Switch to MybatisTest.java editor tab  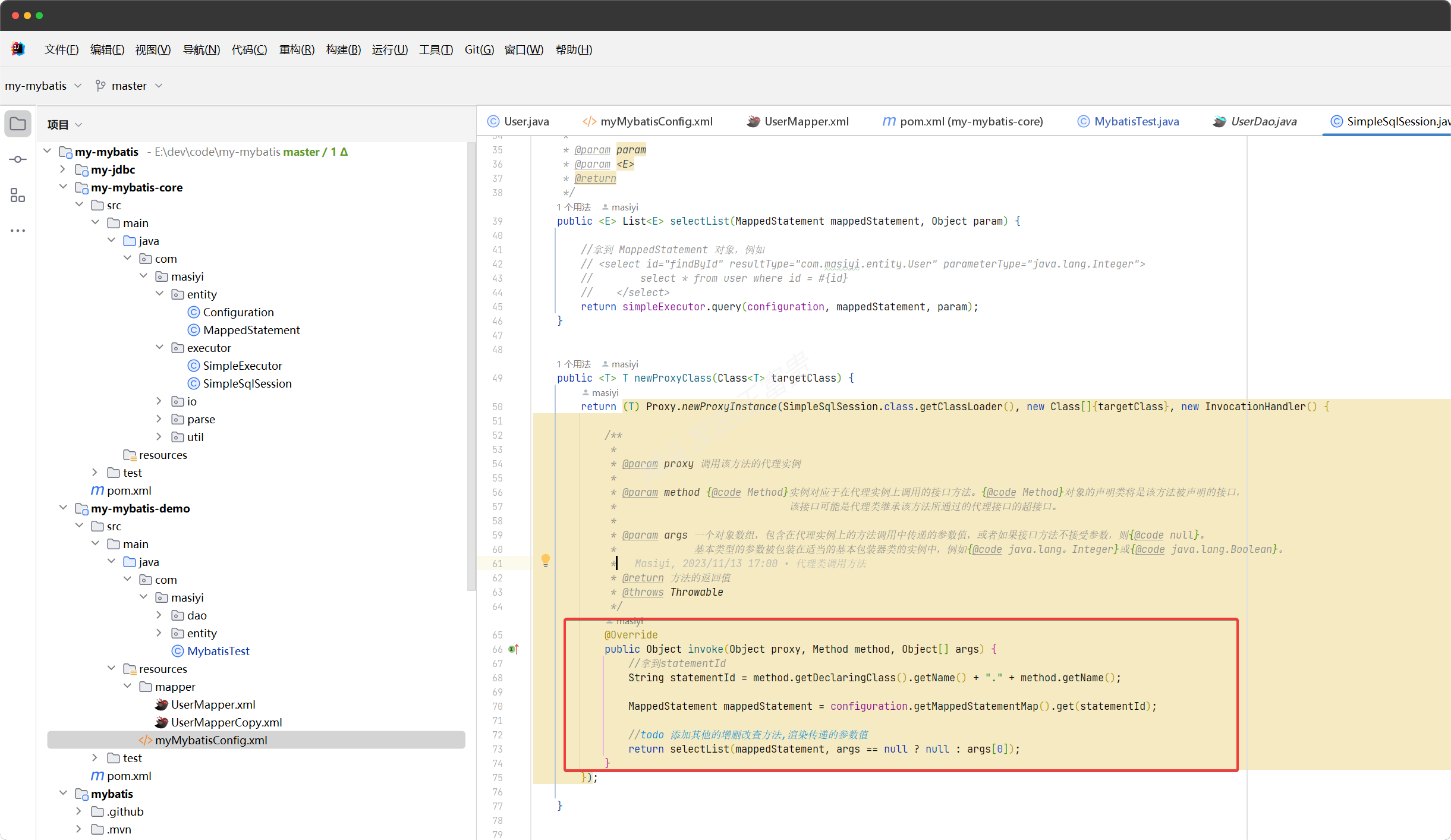(x=1128, y=121)
